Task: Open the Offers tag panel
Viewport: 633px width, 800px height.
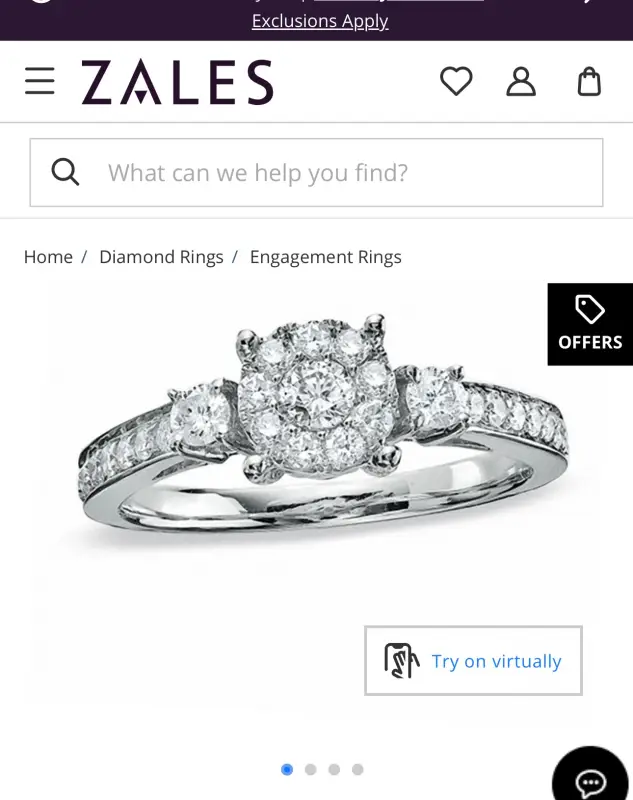Action: coord(590,324)
